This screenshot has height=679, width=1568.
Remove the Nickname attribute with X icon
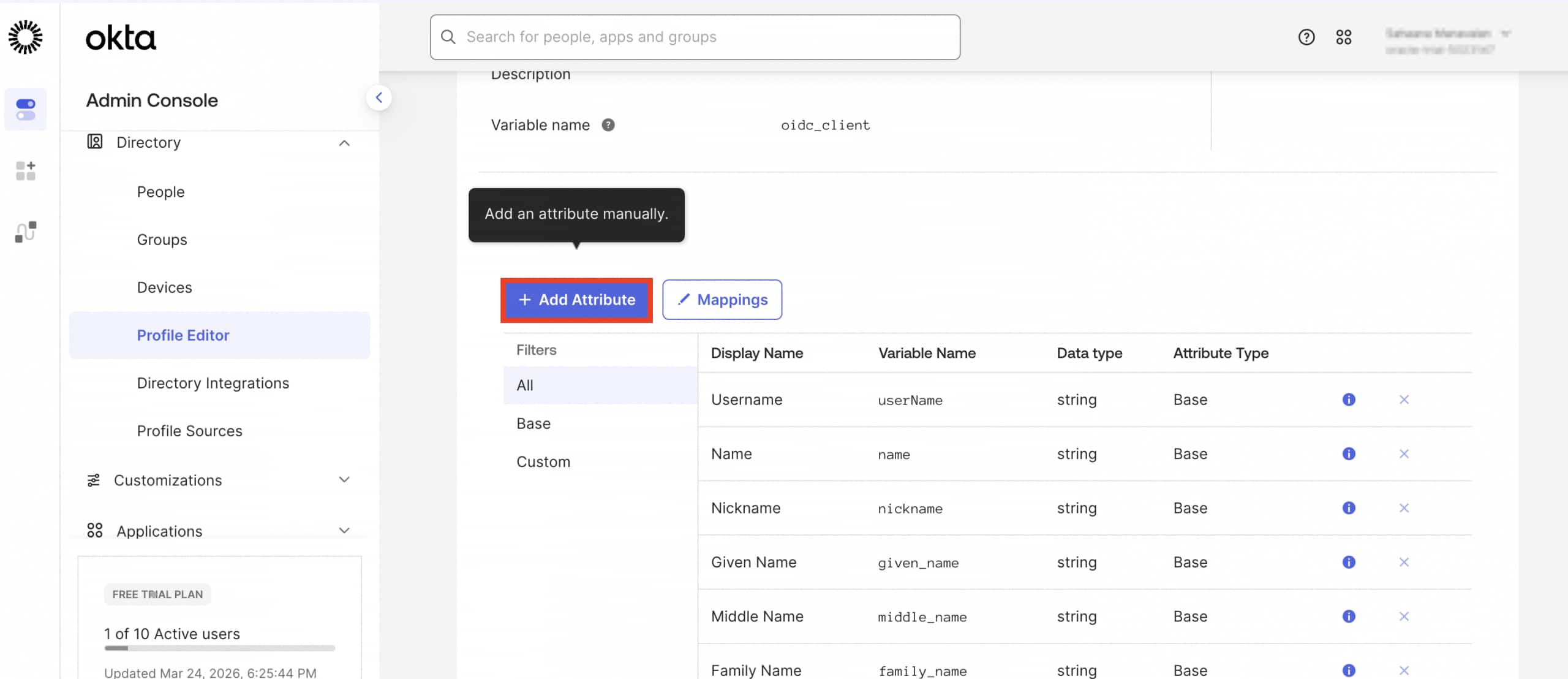tap(1404, 508)
